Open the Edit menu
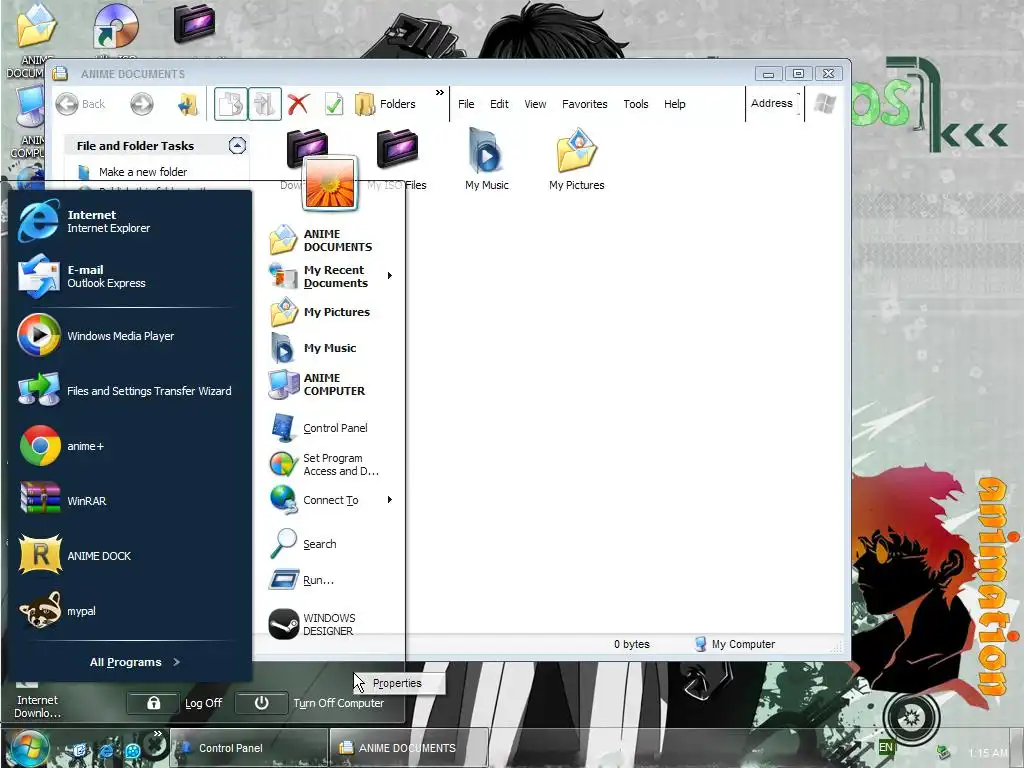The width and height of the screenshot is (1024, 768). pos(499,104)
